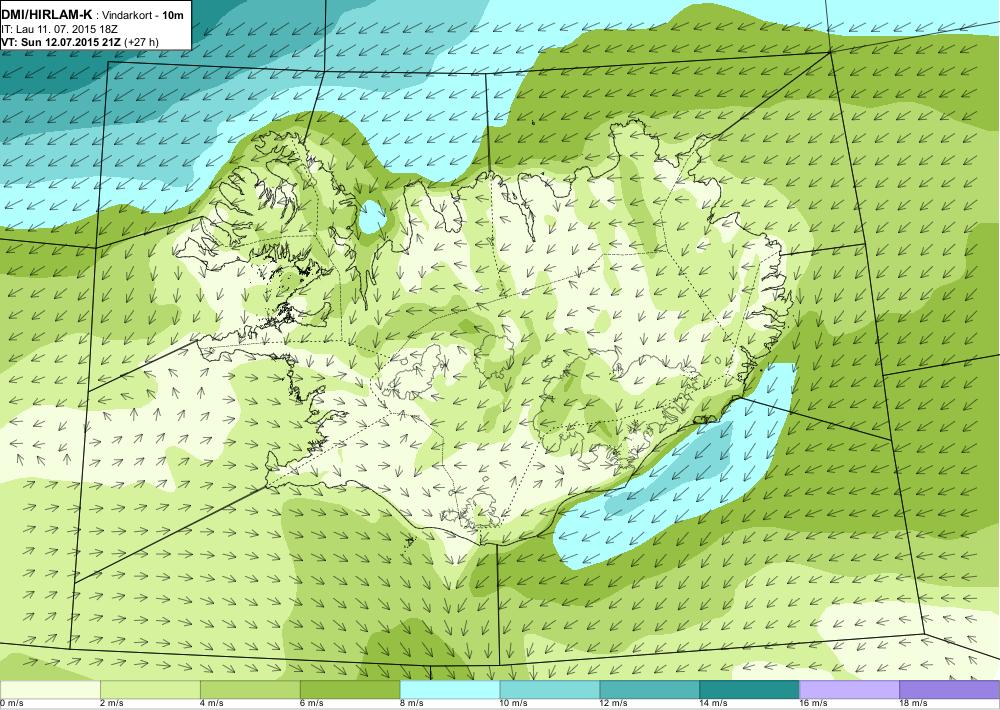Click the 16–18 m/s light purple legend swatch
The height and width of the screenshot is (710, 1000).
pos(849,690)
